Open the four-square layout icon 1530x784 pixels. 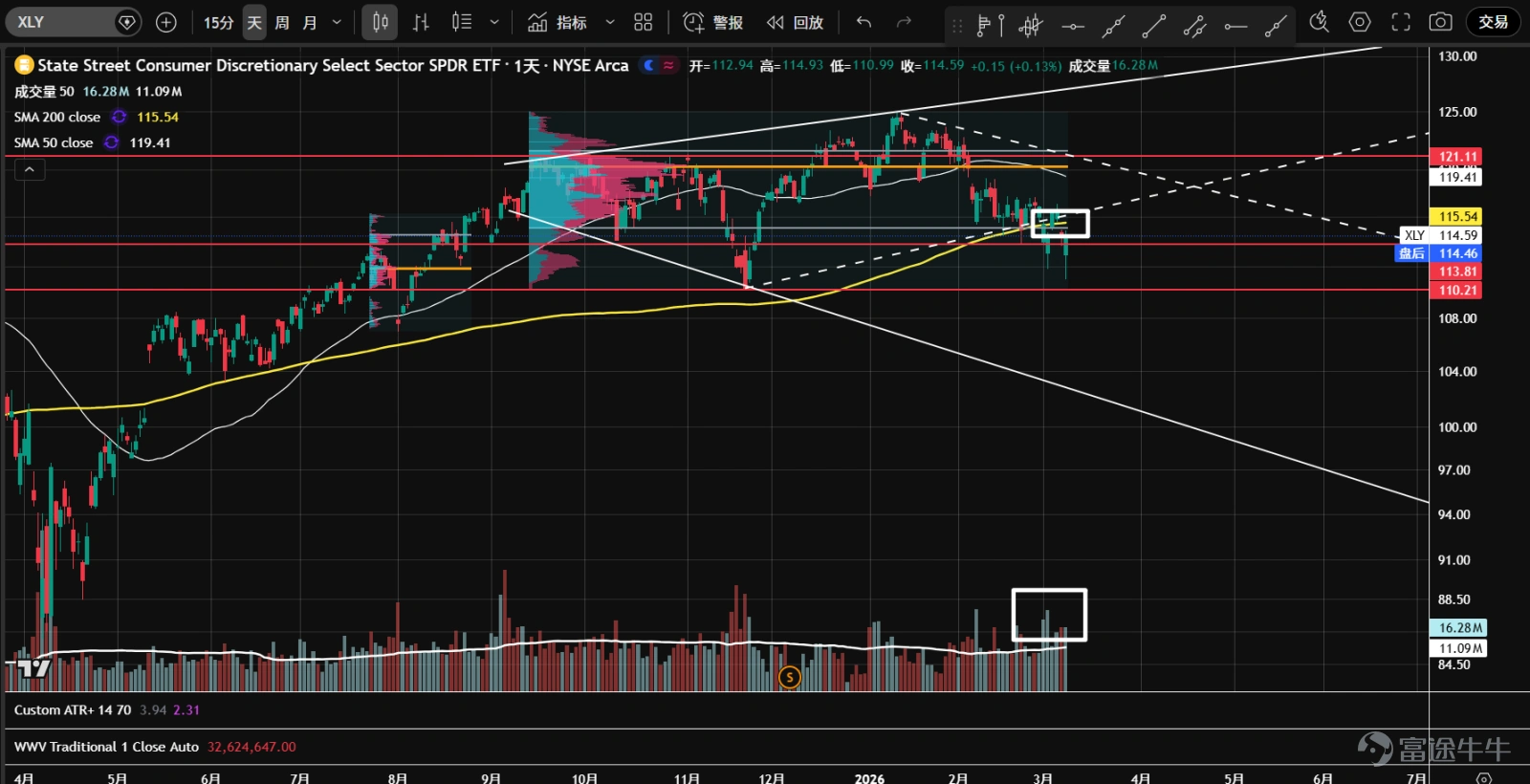point(644,22)
